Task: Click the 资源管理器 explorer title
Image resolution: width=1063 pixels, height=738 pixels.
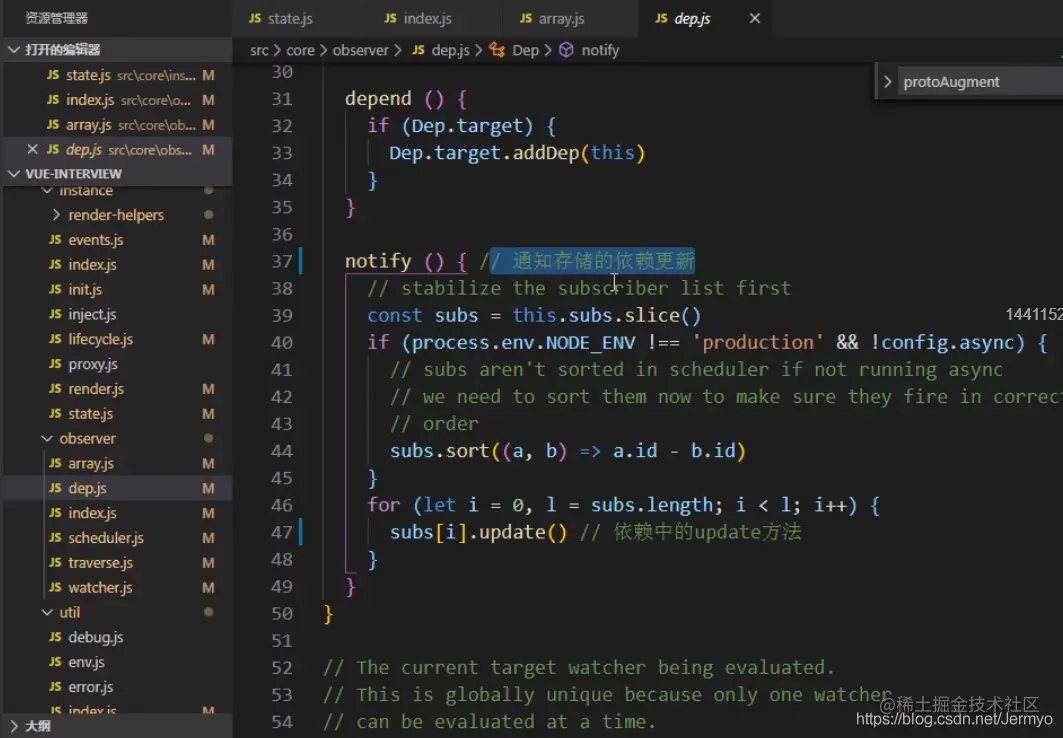Action: [57, 18]
